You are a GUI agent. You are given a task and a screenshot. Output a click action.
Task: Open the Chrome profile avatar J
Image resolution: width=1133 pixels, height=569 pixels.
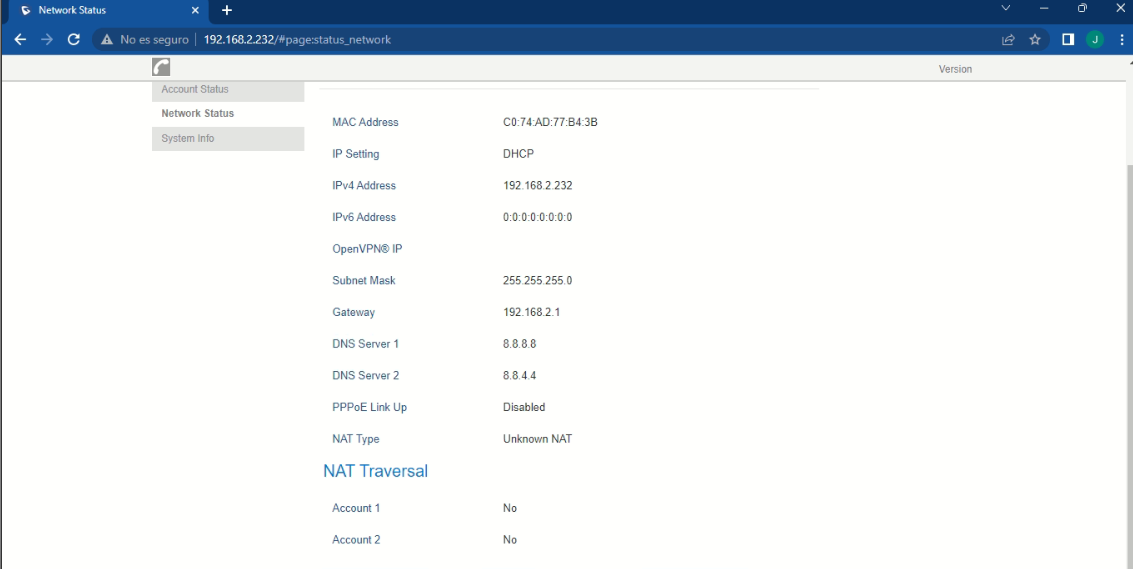[1095, 40]
